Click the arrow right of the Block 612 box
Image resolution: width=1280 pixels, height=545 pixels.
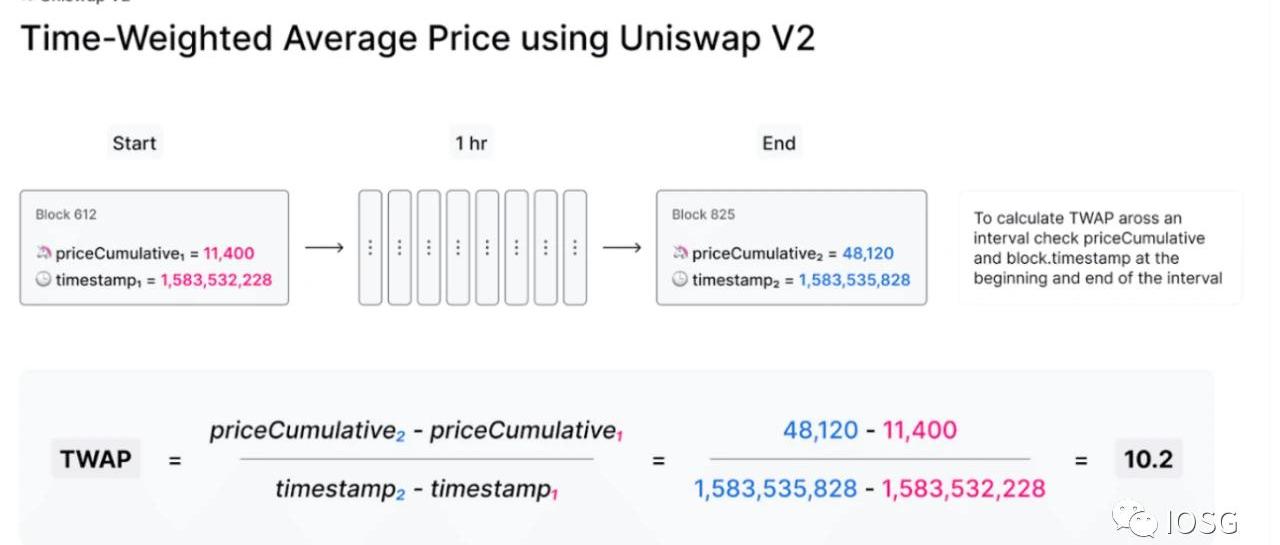tap(323, 247)
